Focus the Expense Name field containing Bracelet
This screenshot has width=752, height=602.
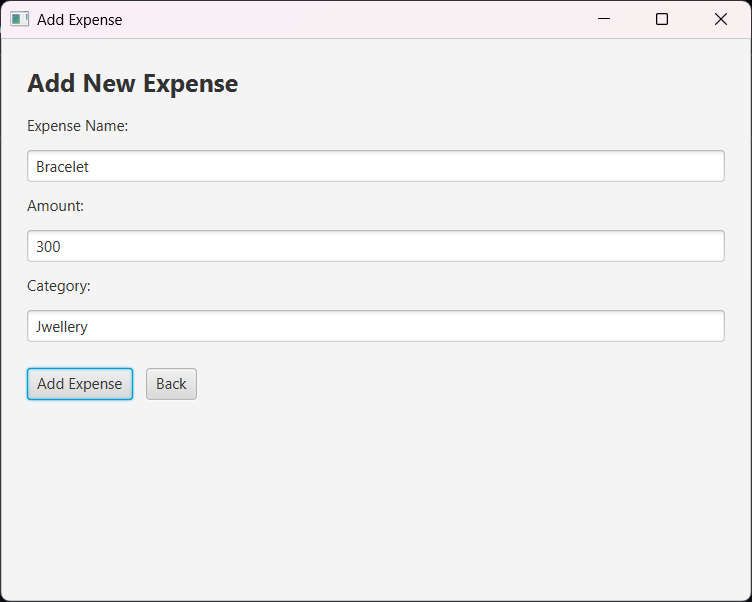(x=376, y=166)
